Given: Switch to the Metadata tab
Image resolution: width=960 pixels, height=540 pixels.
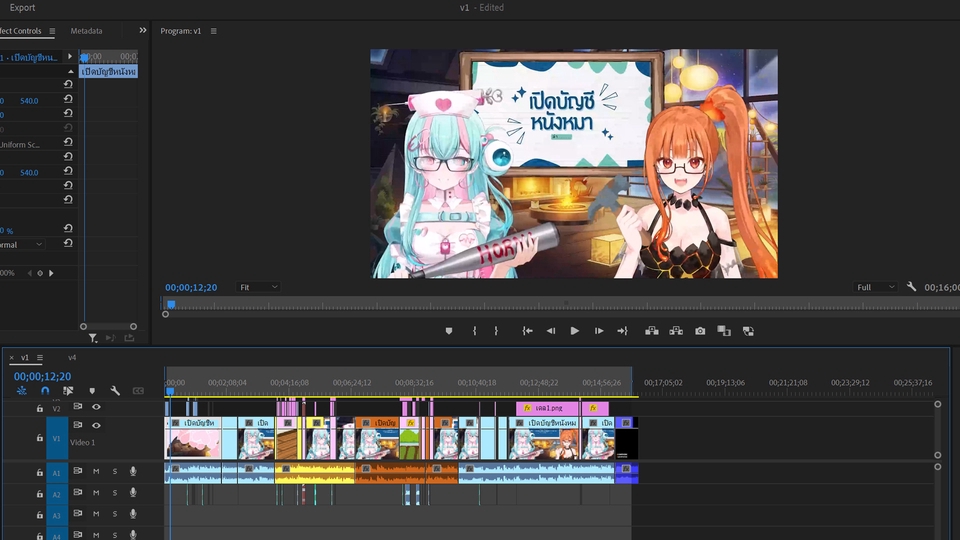Looking at the screenshot, I should point(86,31).
